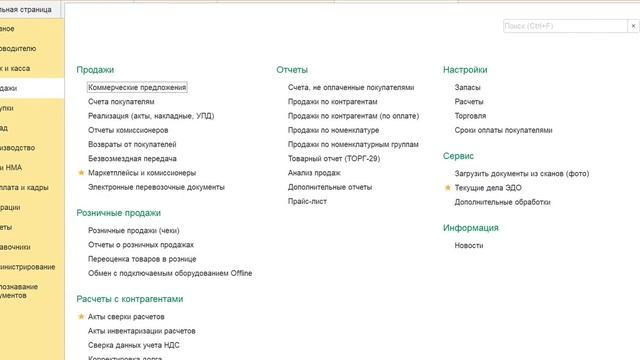The image size is (640, 360).
Task: Open Маркетплейсы и комиссионеры
Action: click(142, 173)
